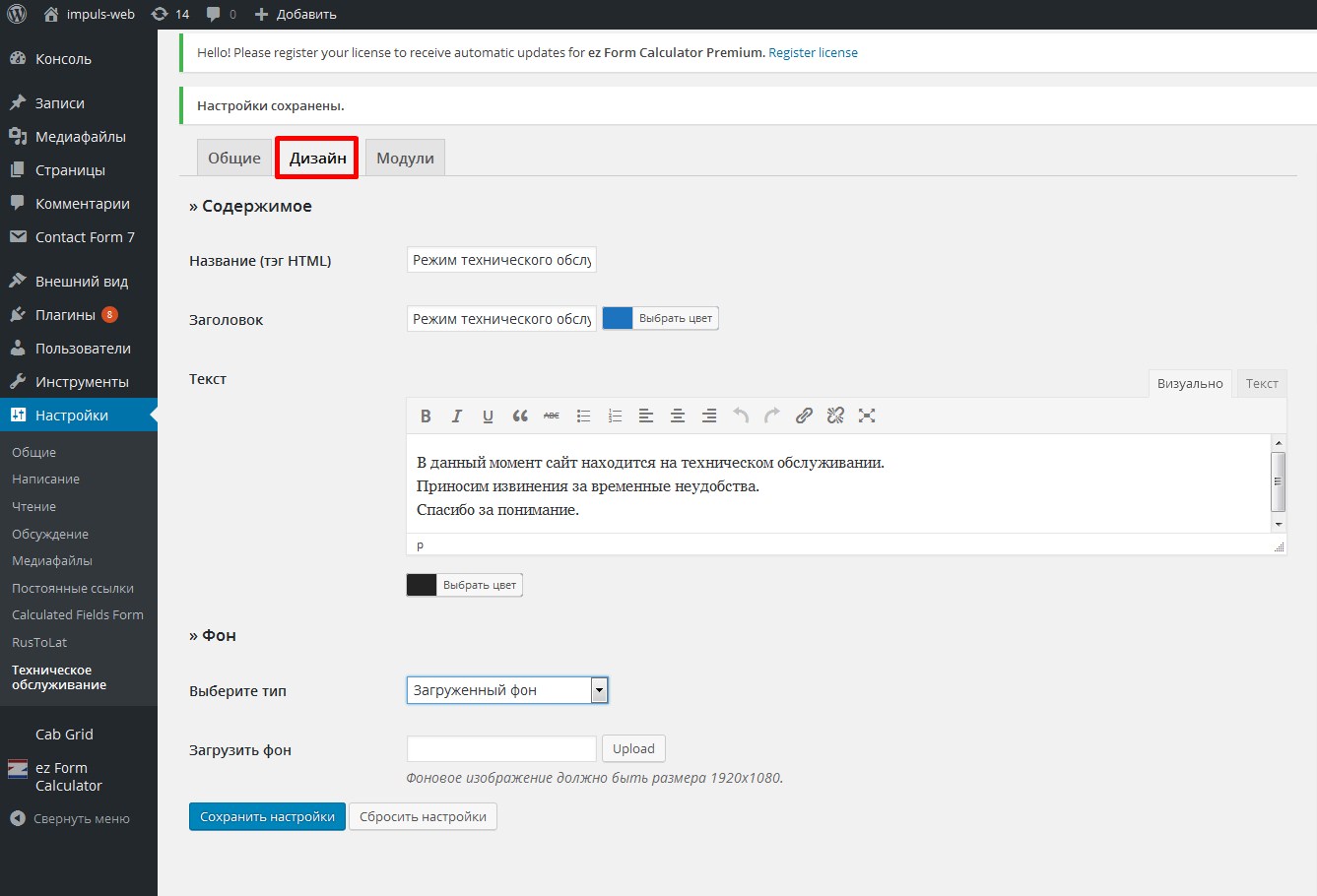This screenshot has width=1317, height=896.
Task: Apply bold formatting in editor
Action: 426,416
